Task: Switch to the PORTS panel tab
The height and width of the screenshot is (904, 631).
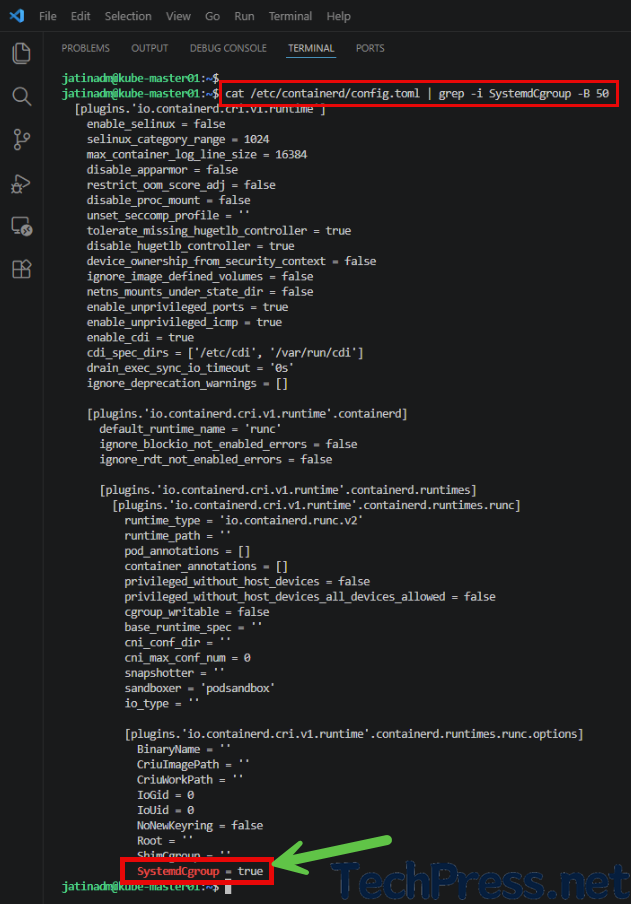Action: point(370,48)
